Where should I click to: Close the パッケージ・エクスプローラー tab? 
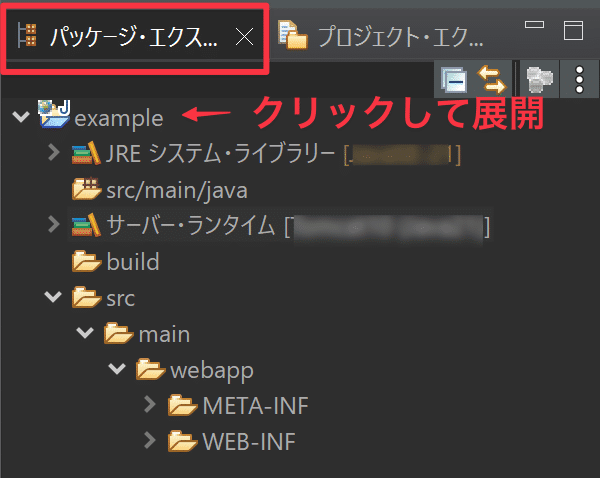[x=243, y=38]
